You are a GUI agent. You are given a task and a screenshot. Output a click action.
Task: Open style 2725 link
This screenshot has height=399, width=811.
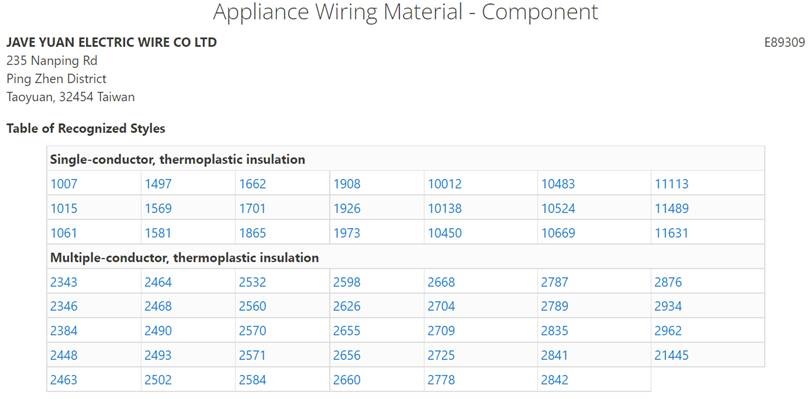tap(441, 356)
